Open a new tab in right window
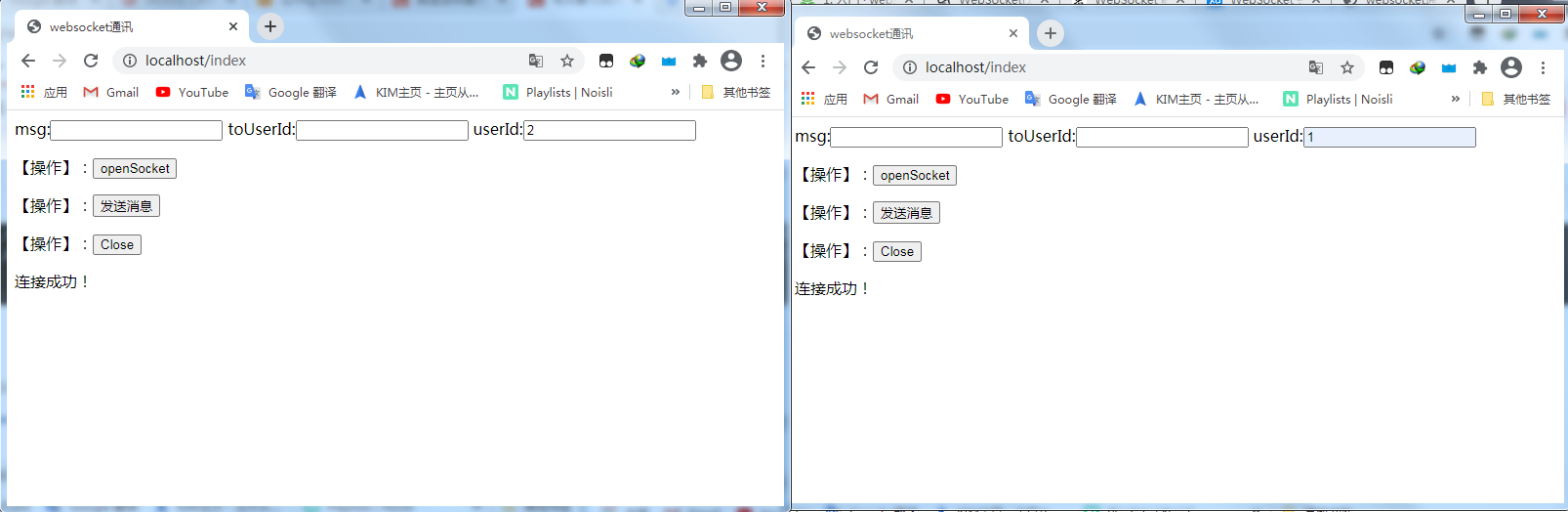The image size is (1568, 512). 1051,33
